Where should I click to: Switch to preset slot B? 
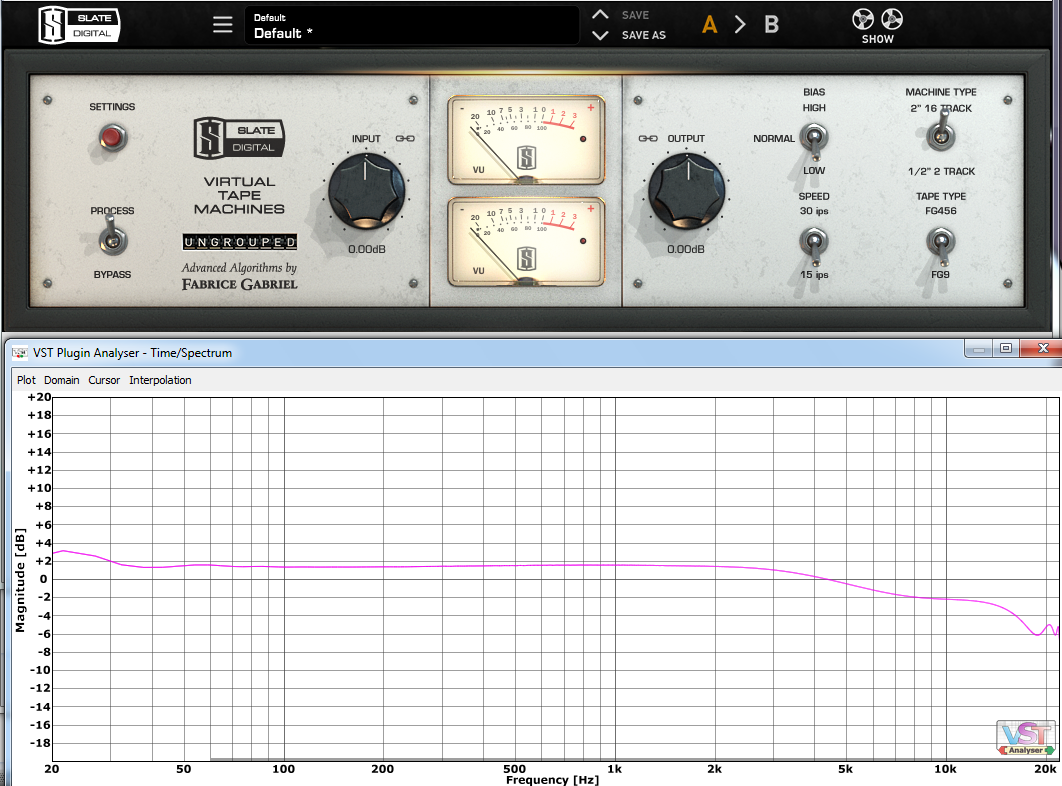pyautogui.click(x=771, y=24)
